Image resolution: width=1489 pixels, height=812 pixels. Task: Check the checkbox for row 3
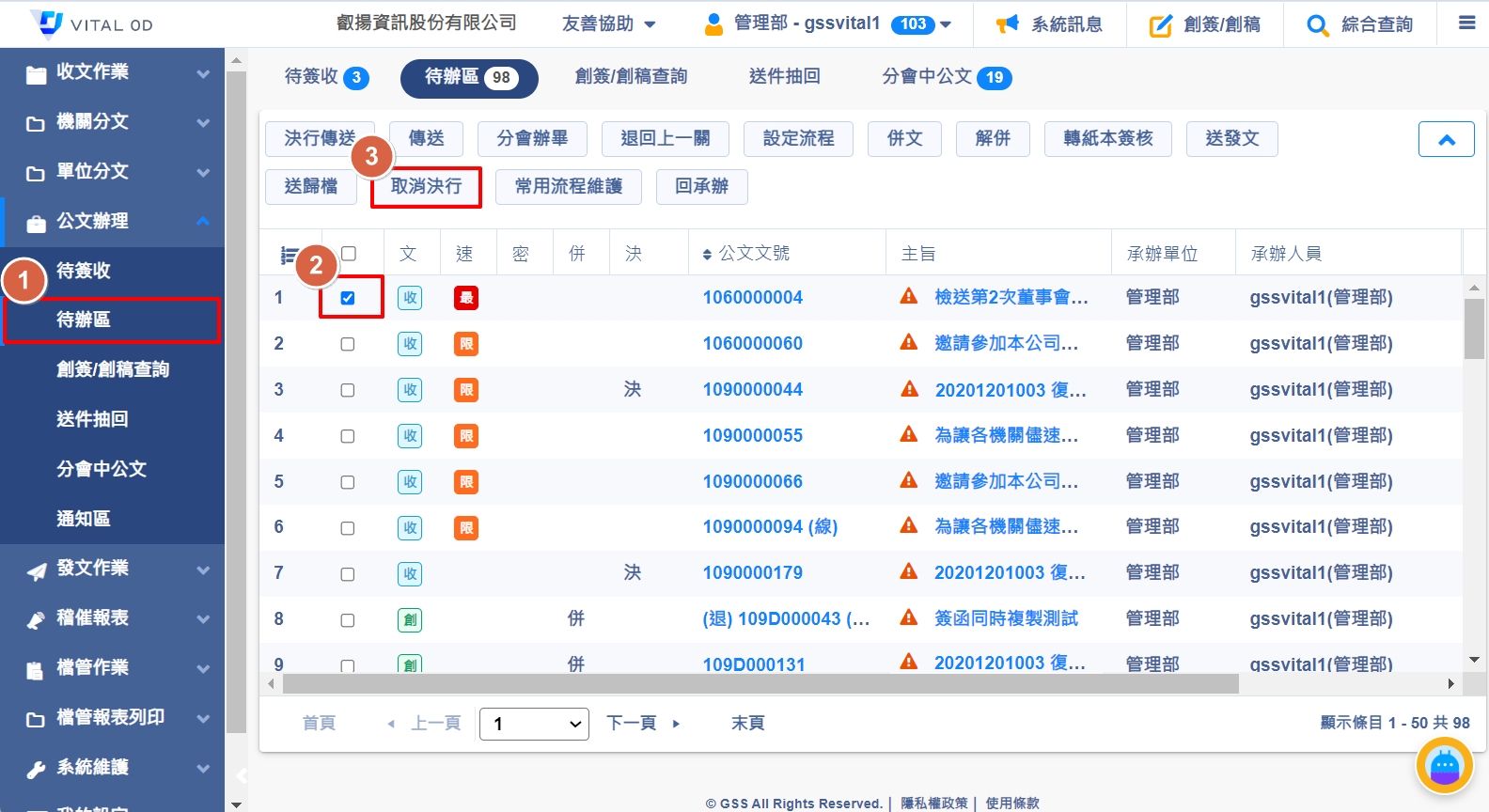pyautogui.click(x=348, y=390)
